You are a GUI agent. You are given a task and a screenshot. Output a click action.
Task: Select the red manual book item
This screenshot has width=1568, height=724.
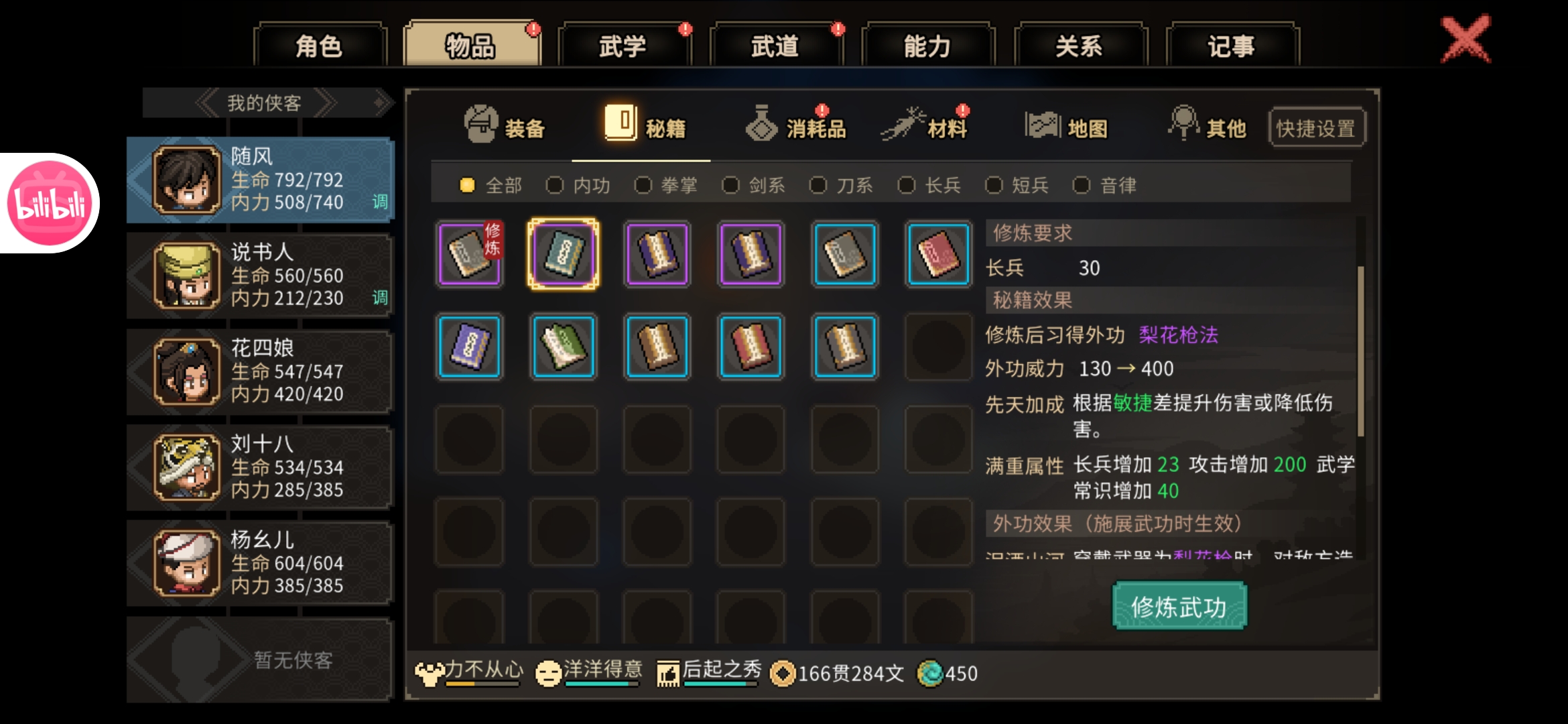tap(939, 255)
